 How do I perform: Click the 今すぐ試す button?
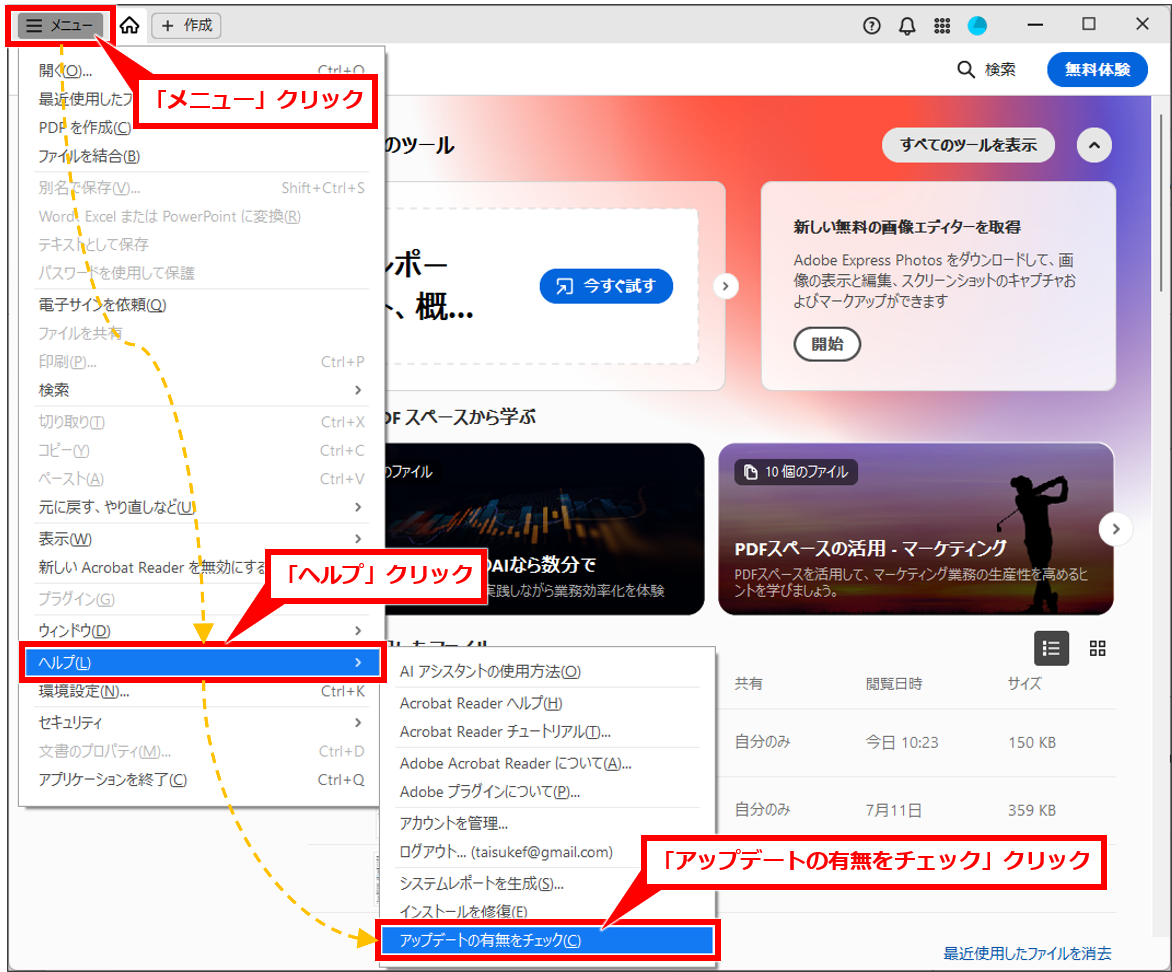pos(606,286)
